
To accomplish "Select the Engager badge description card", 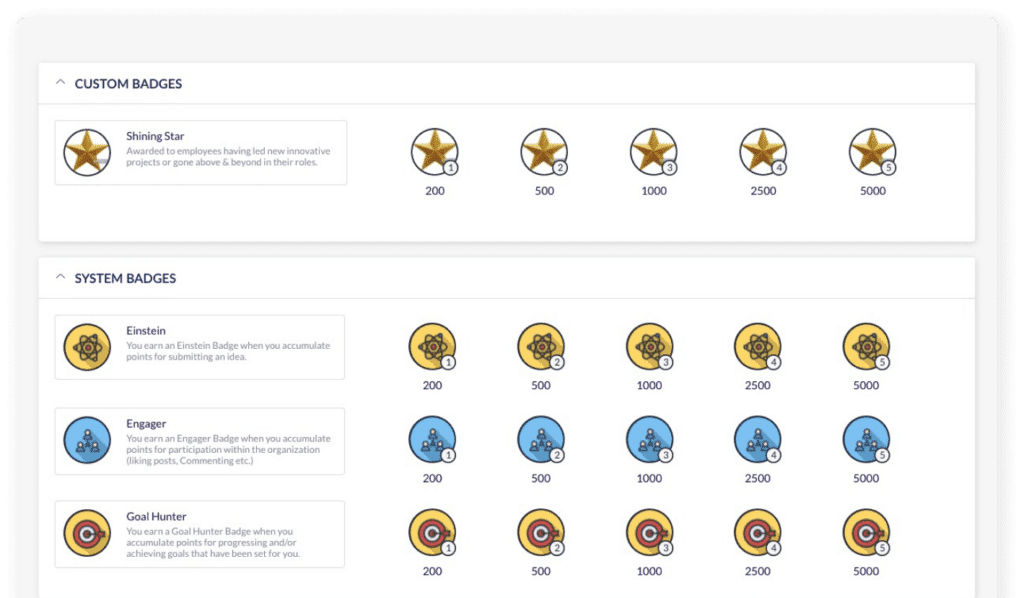I will [200, 441].
